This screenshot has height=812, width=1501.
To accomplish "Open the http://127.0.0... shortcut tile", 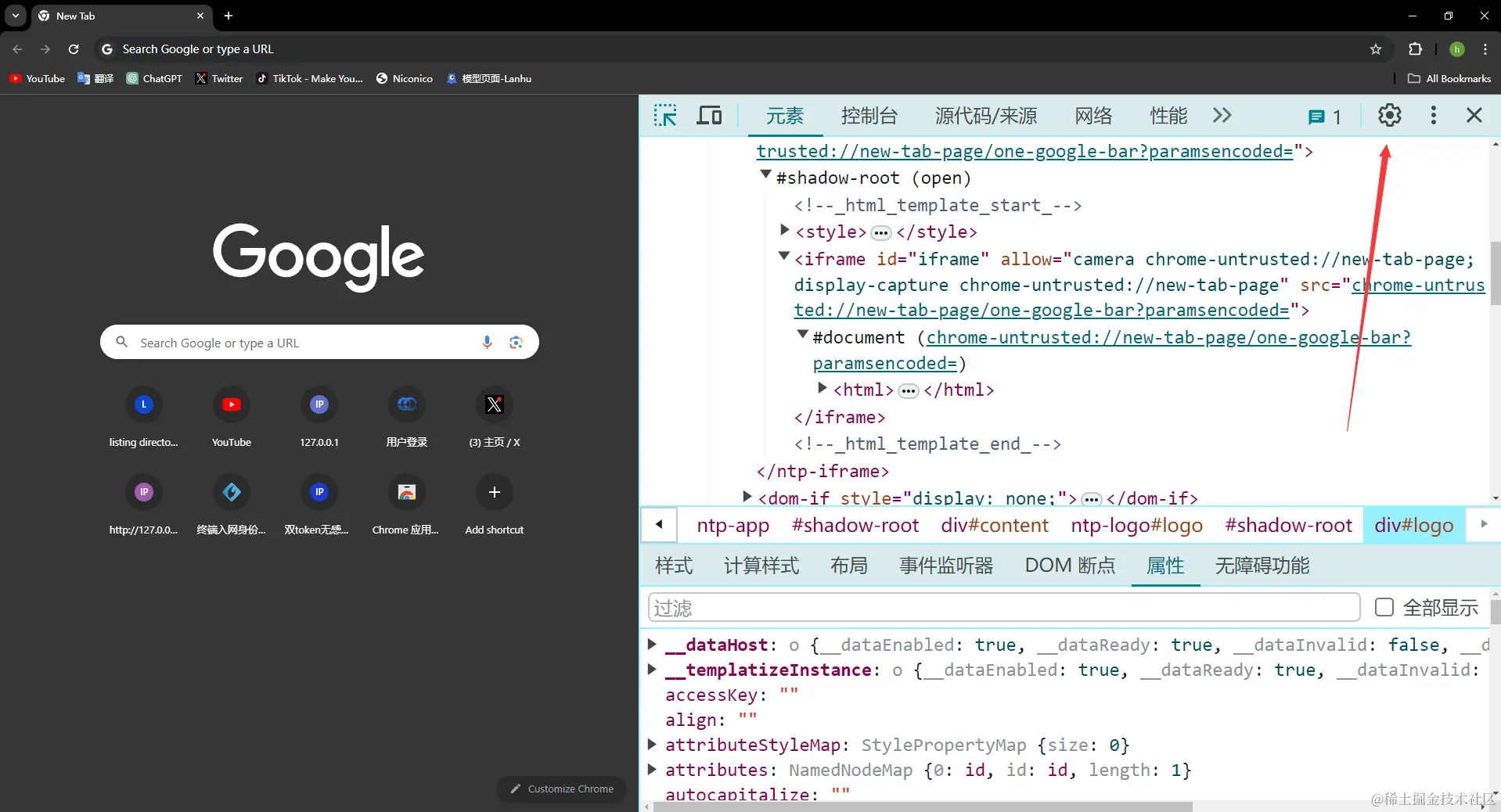I will (144, 505).
